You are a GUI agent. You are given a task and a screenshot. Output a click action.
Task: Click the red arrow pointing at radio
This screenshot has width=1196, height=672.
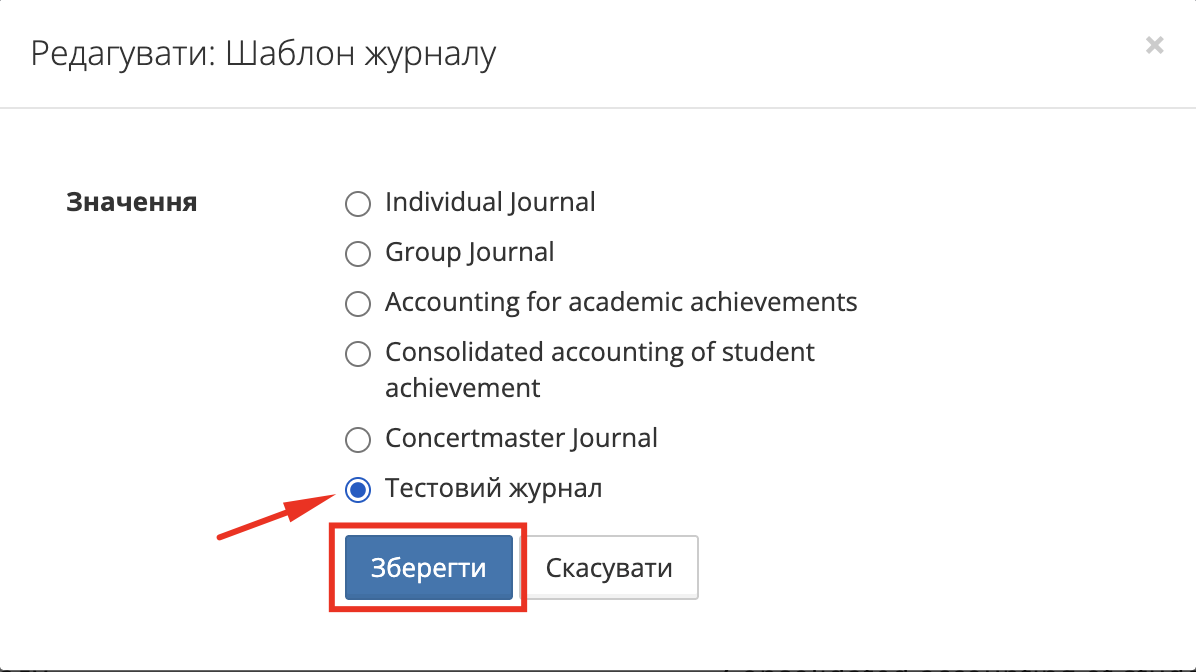[272, 517]
